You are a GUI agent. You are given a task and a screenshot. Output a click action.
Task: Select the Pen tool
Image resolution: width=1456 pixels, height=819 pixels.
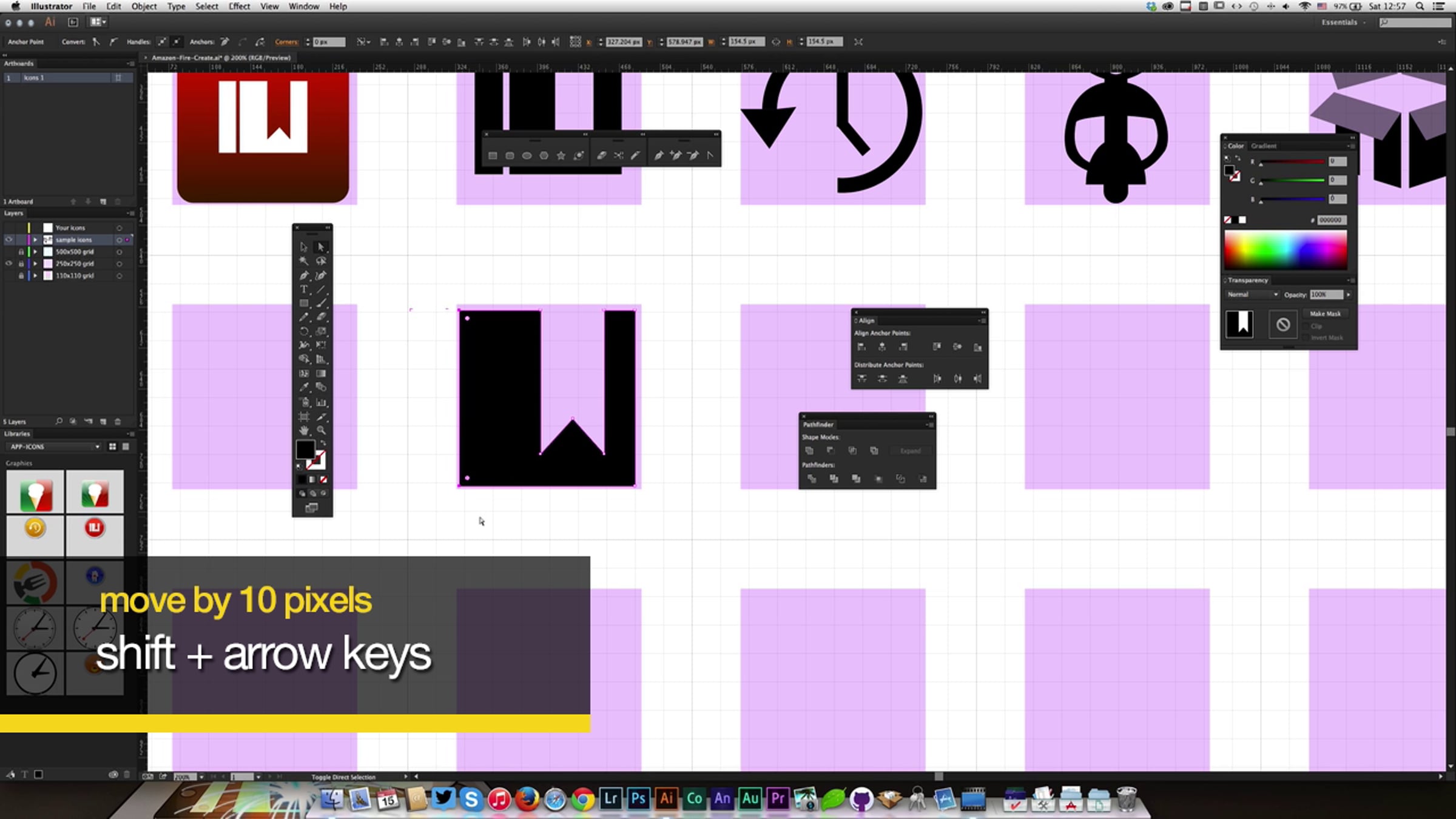pos(304,275)
